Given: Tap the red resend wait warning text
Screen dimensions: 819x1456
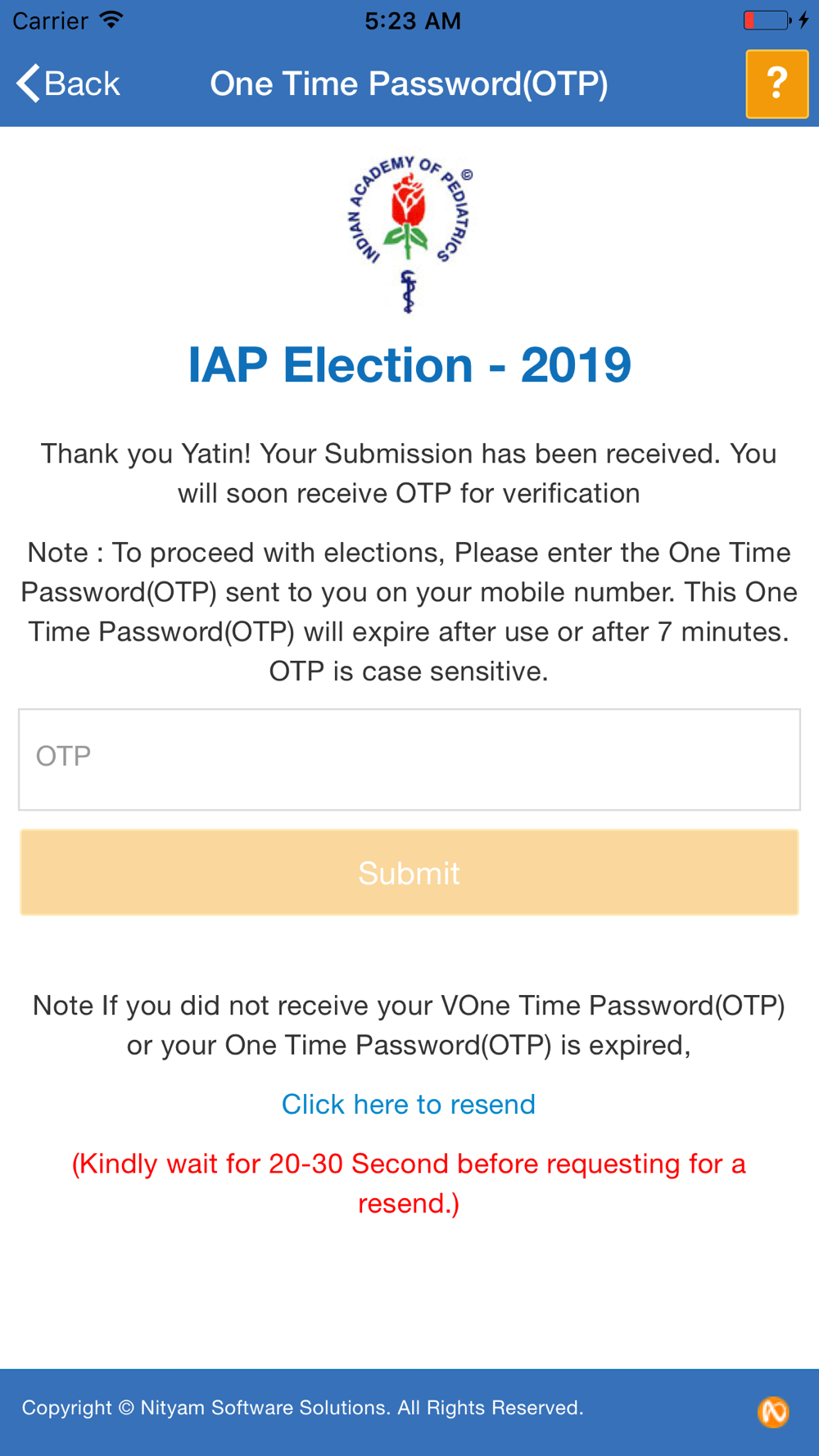Looking at the screenshot, I should coord(409,1183).
